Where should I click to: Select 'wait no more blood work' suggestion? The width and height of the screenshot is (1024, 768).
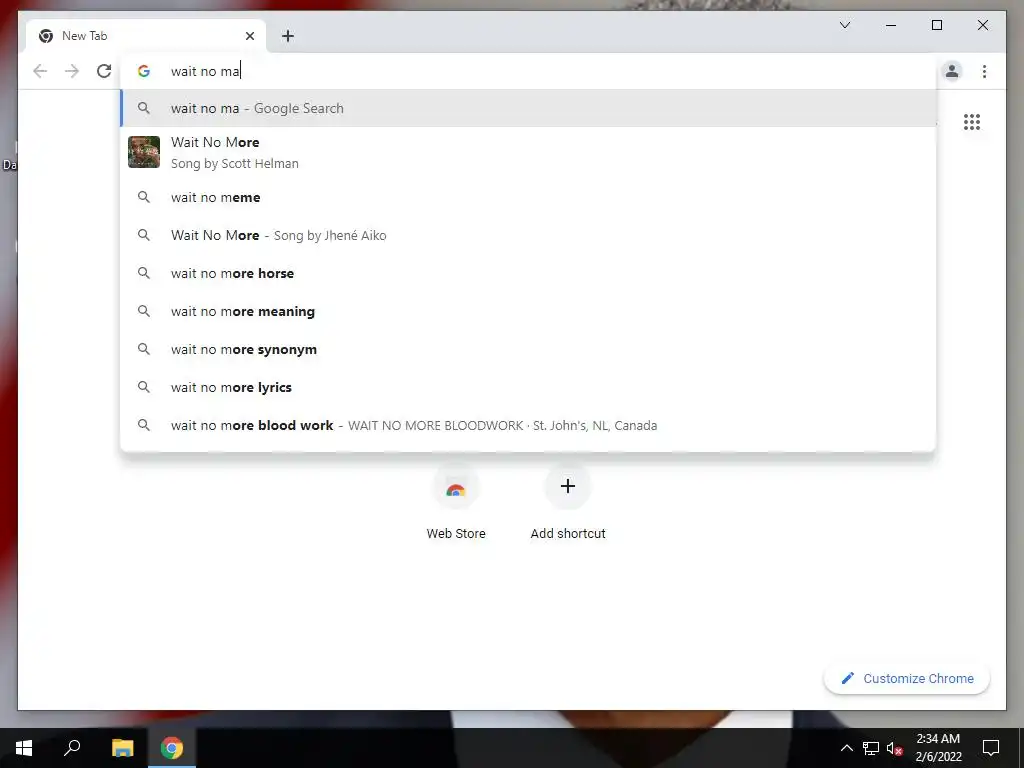[x=528, y=424]
